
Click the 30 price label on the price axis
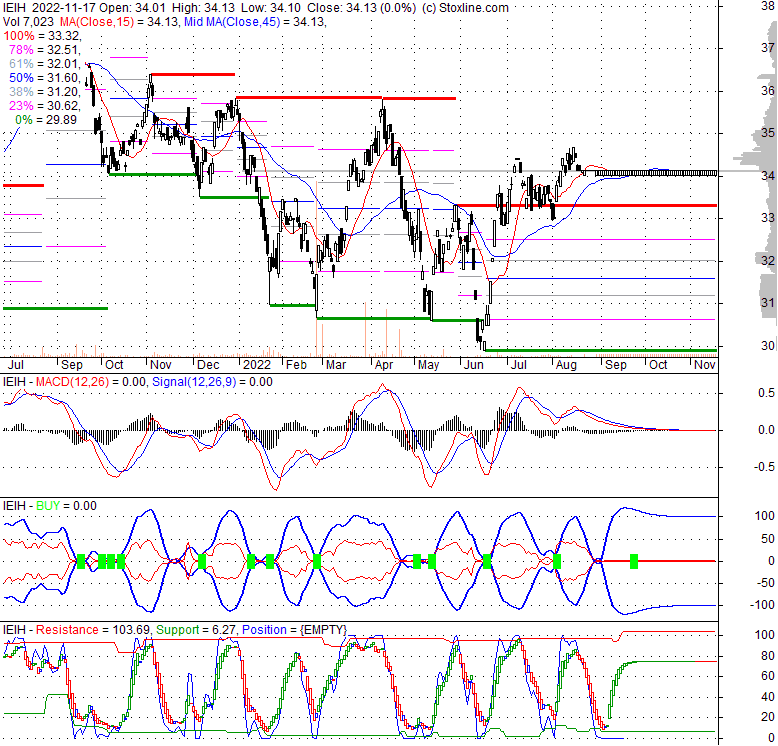[768, 346]
